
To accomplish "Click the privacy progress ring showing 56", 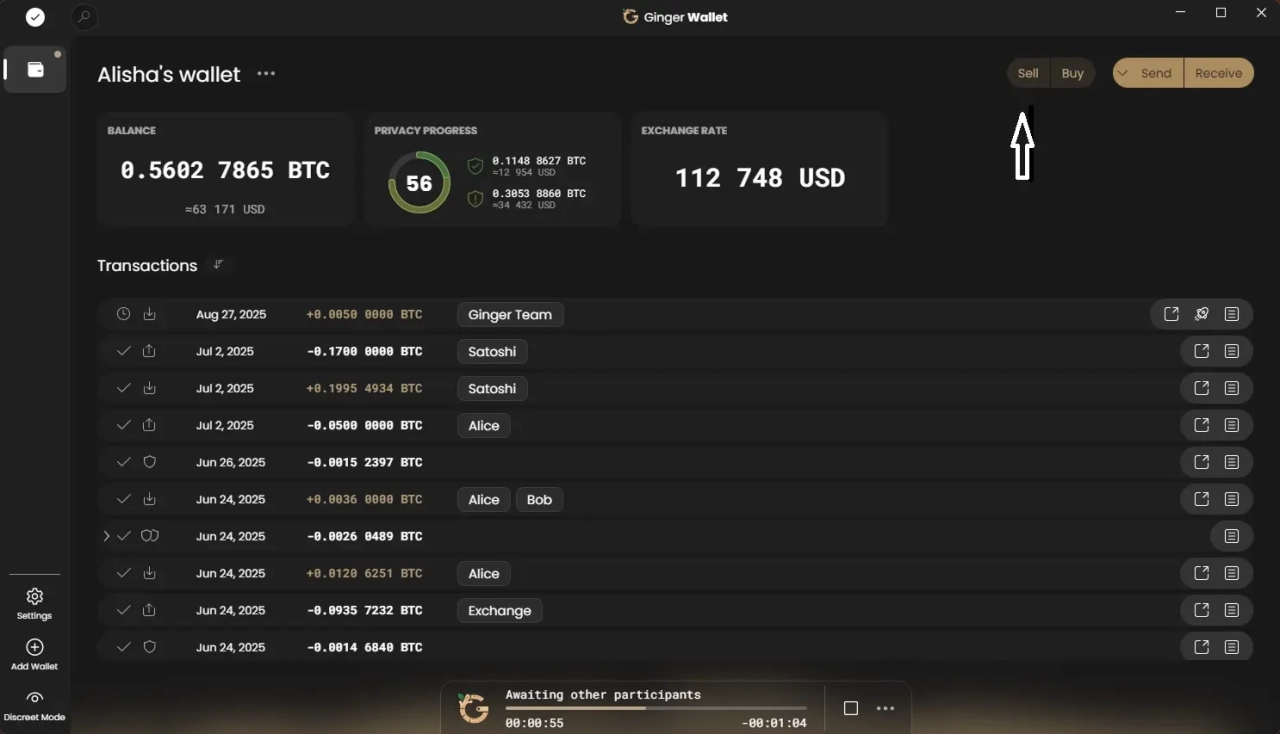I will [x=419, y=182].
